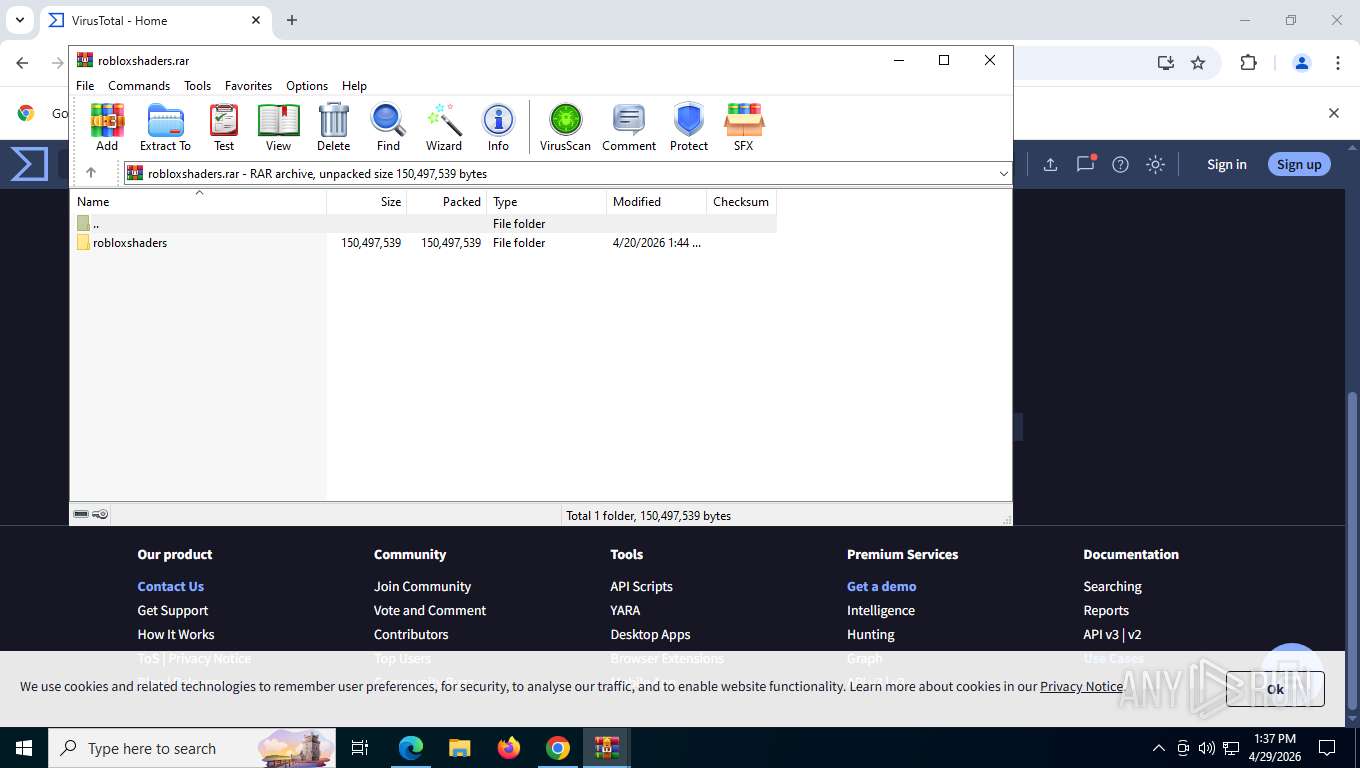
Task: Click the Extract To toolbar icon
Action: [165, 127]
